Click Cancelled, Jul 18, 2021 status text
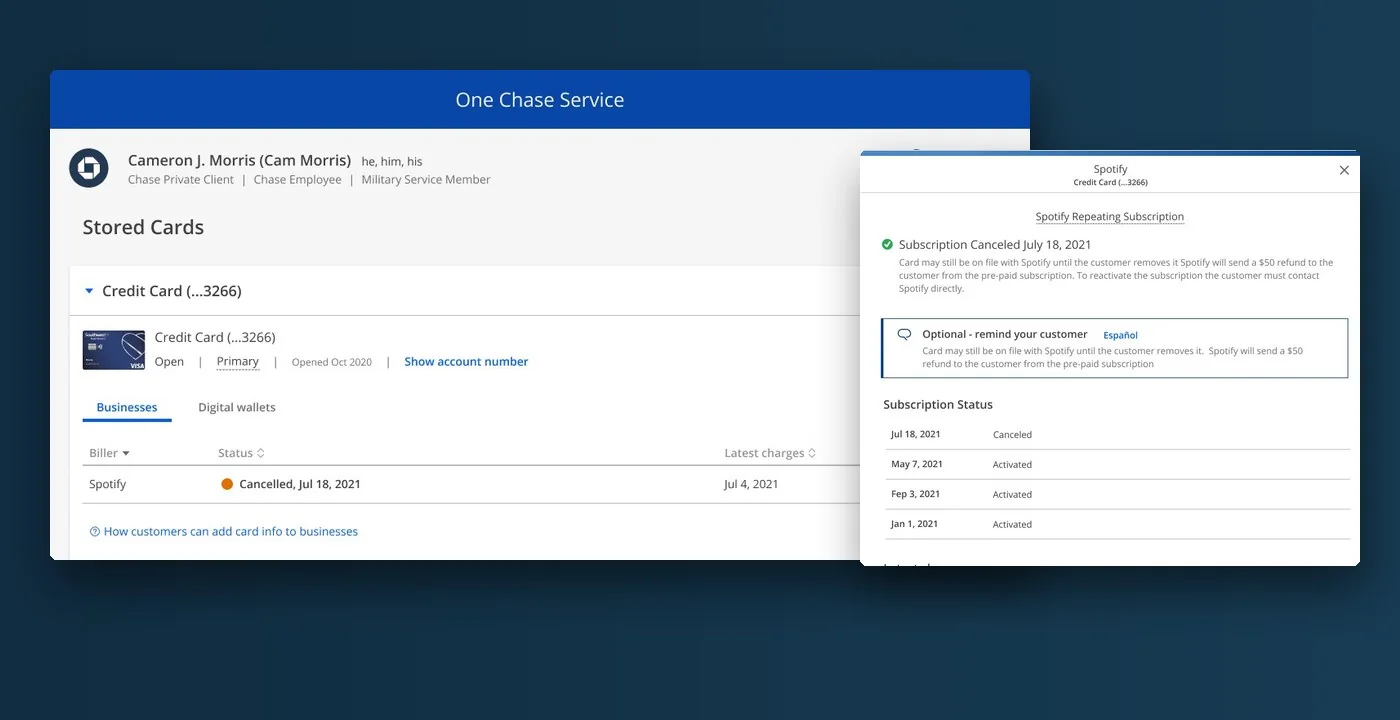This screenshot has width=1400, height=720. point(300,484)
